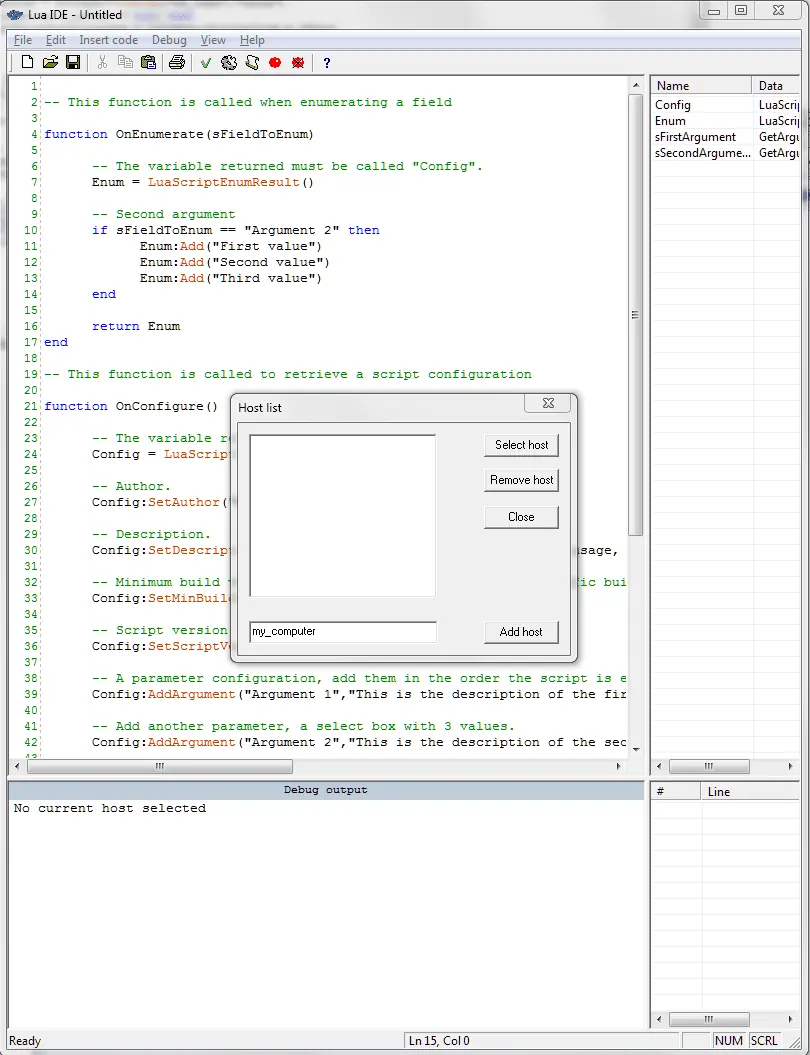810x1055 pixels.
Task: Click the New file toolbar icon
Action: click(x=28, y=63)
